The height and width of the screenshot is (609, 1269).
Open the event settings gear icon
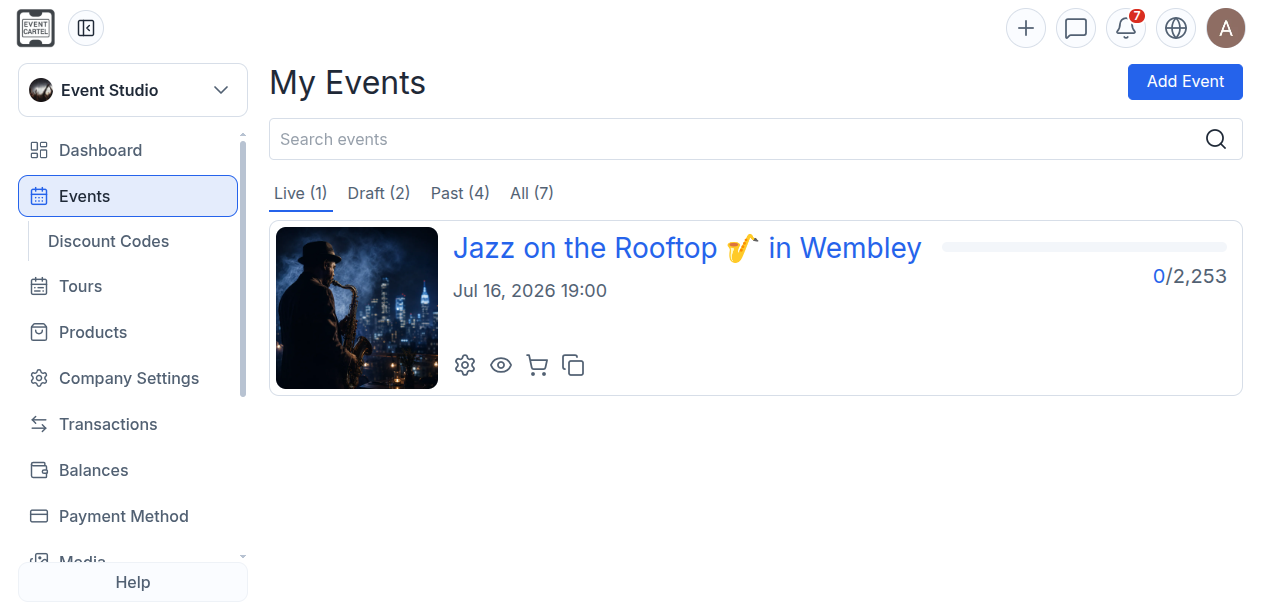coord(464,365)
